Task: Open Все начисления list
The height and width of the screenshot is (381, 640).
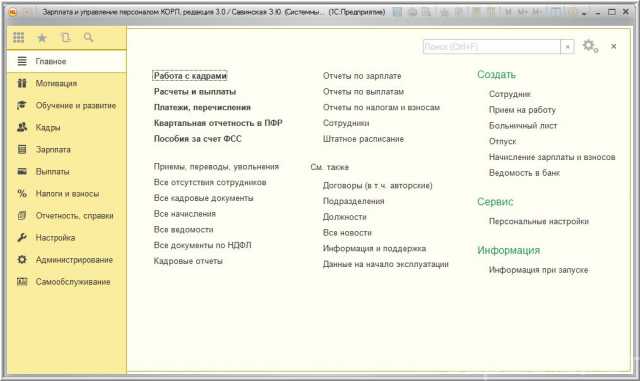Action: click(184, 214)
